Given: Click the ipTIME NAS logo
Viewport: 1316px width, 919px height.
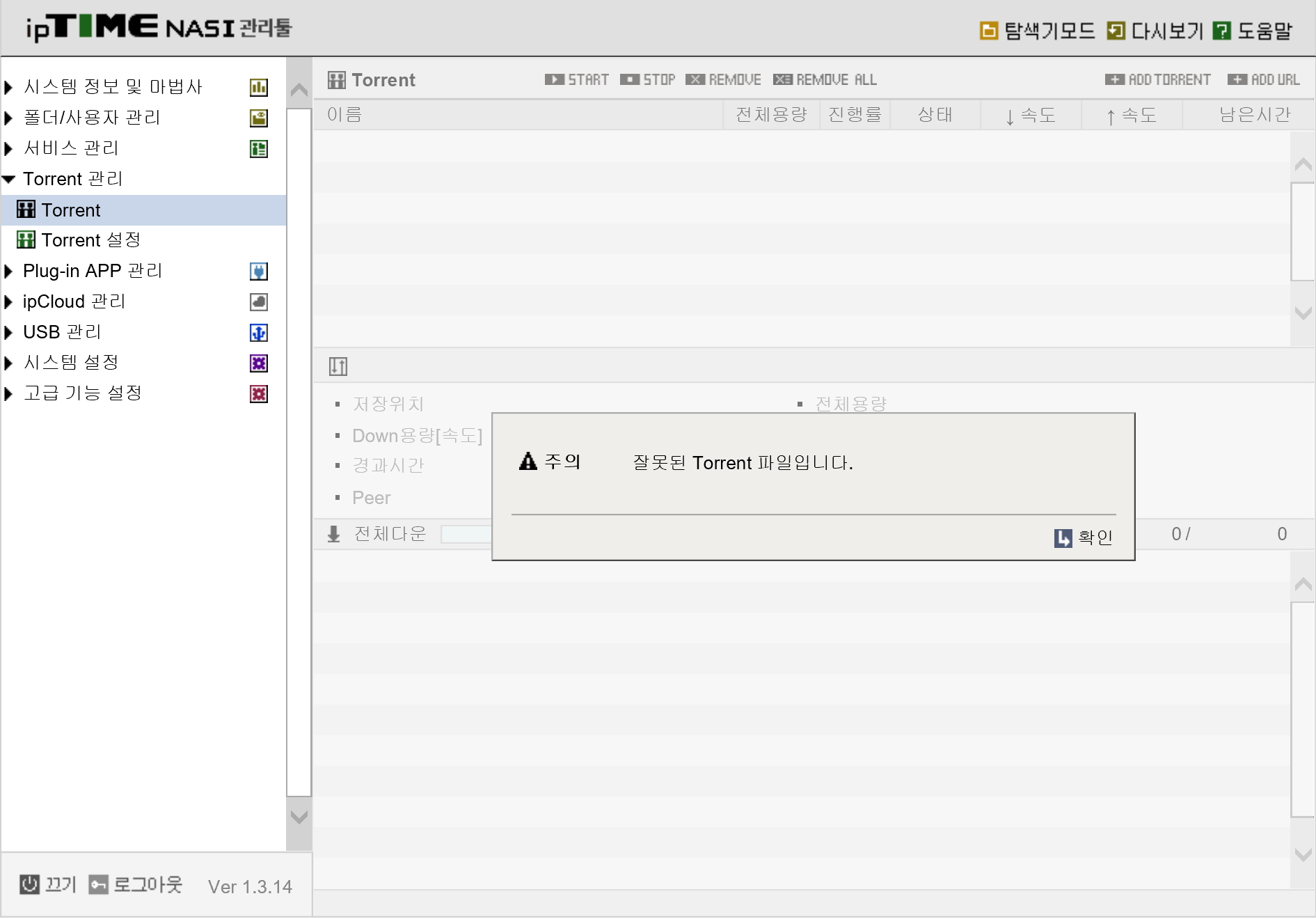Looking at the screenshot, I should click(159, 28).
